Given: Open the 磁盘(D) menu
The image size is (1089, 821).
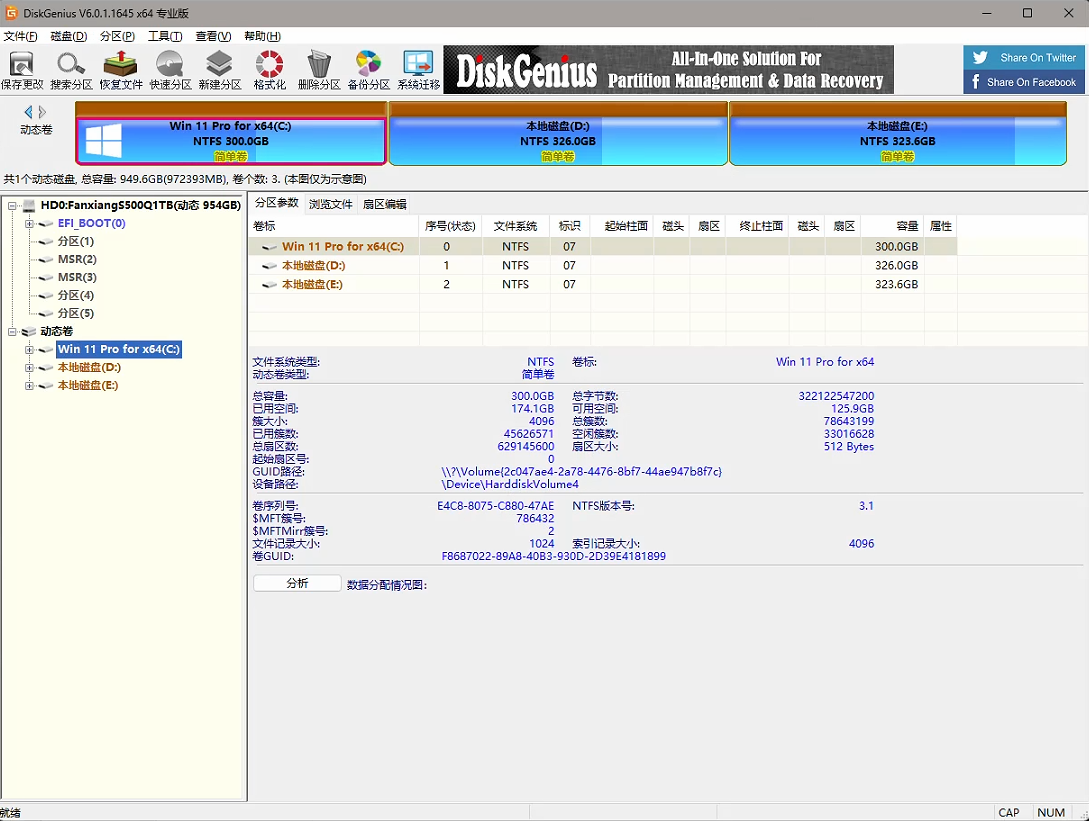Looking at the screenshot, I should 69,36.
